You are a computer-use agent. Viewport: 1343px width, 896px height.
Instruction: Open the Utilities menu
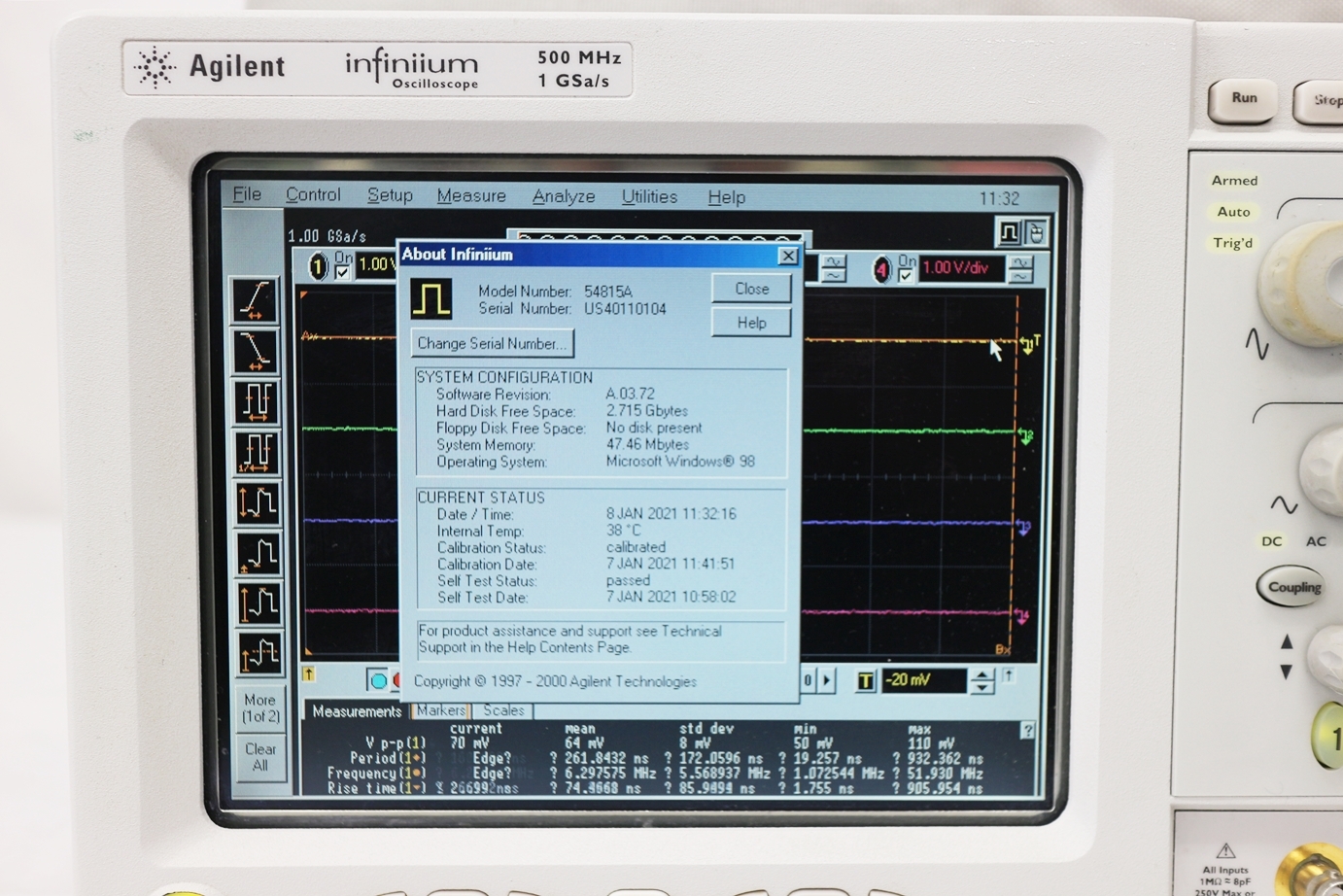(x=649, y=197)
